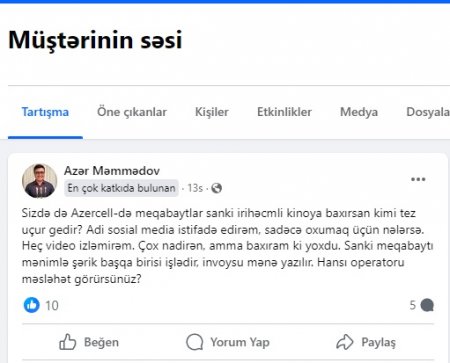Click the thumbs-up outline icon in Beğen

click(x=67, y=342)
